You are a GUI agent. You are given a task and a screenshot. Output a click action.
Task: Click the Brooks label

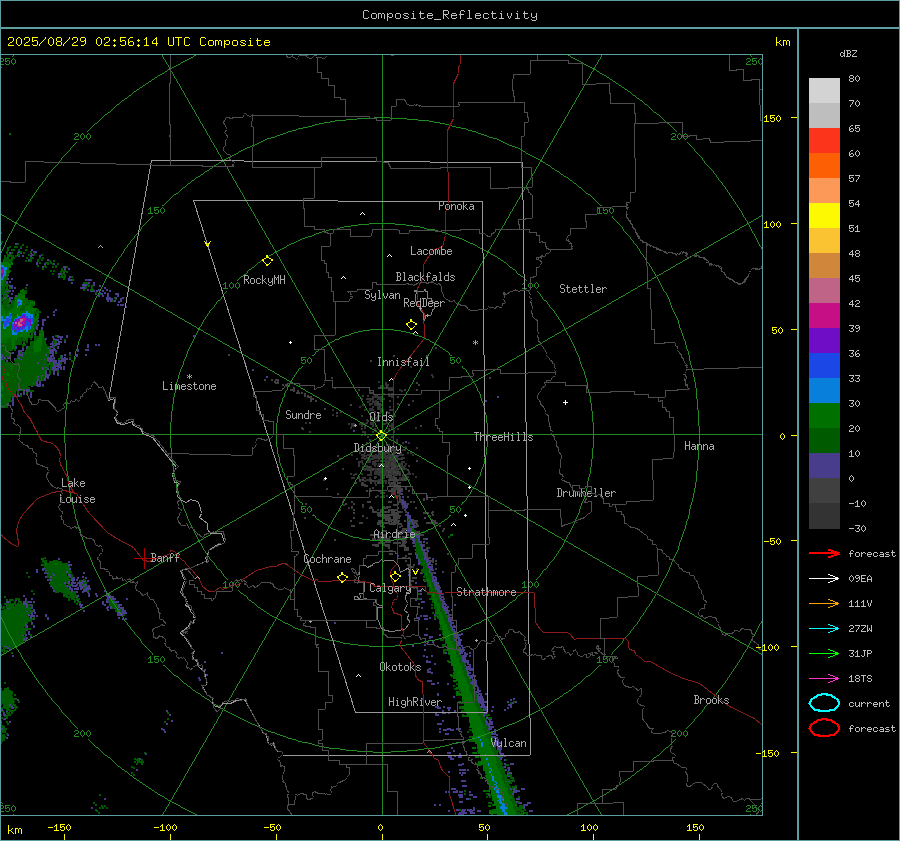coord(711,700)
